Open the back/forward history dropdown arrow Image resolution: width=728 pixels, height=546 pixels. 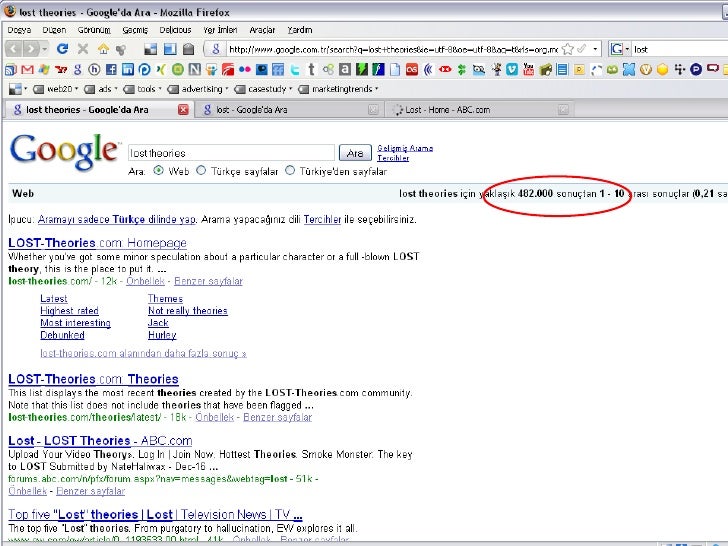pyautogui.click(x=45, y=49)
